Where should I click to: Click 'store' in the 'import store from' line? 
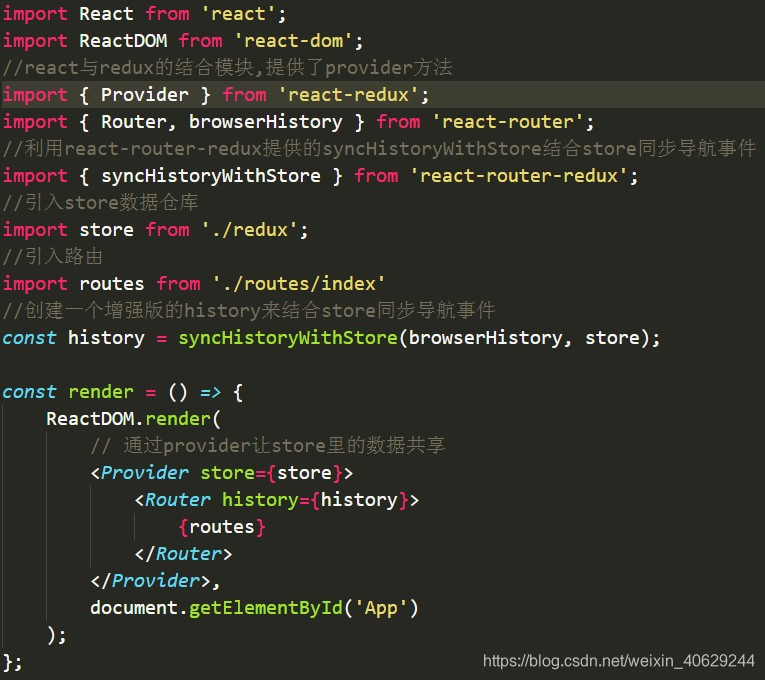pos(106,230)
